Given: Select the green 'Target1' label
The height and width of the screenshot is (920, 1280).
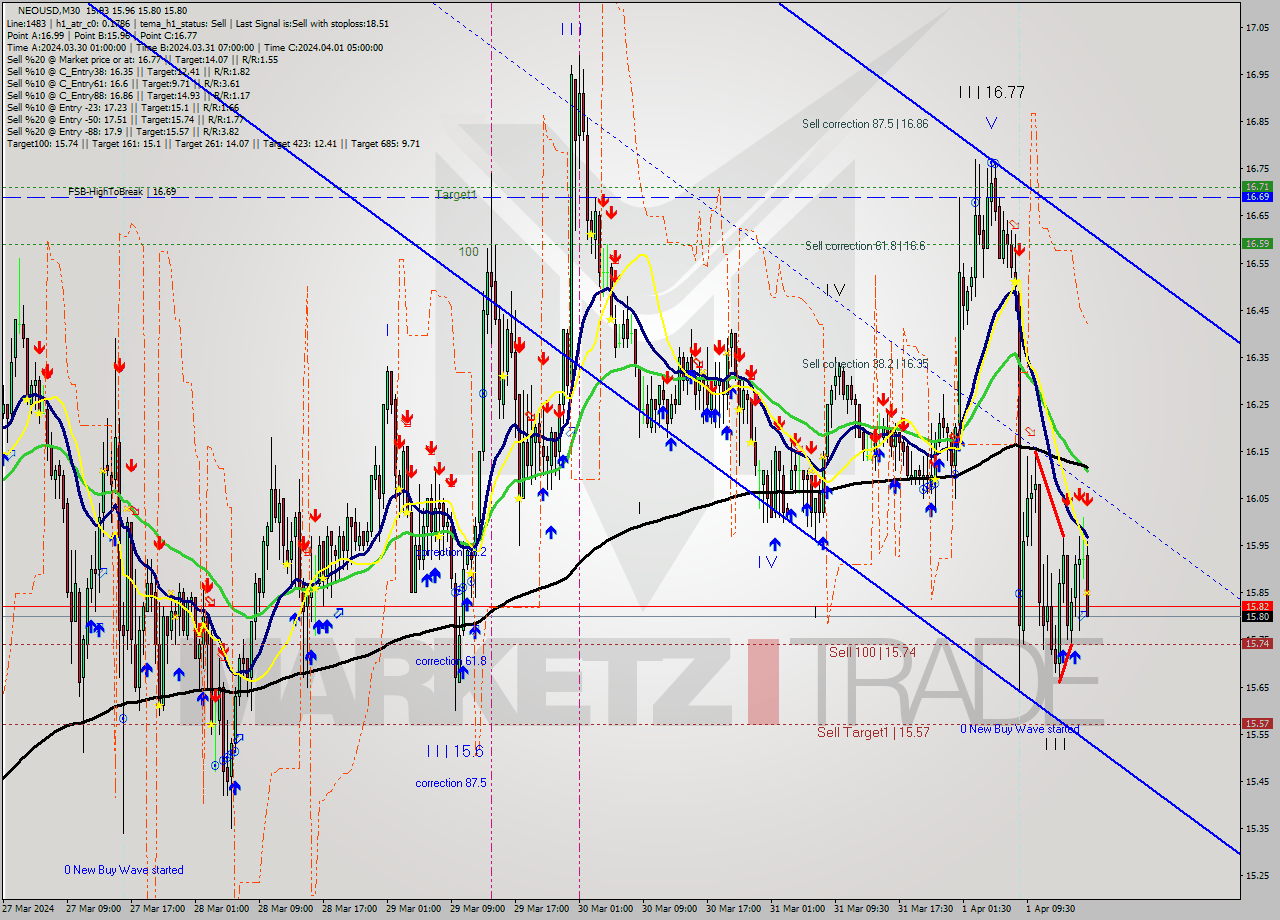Looking at the screenshot, I should (455, 195).
